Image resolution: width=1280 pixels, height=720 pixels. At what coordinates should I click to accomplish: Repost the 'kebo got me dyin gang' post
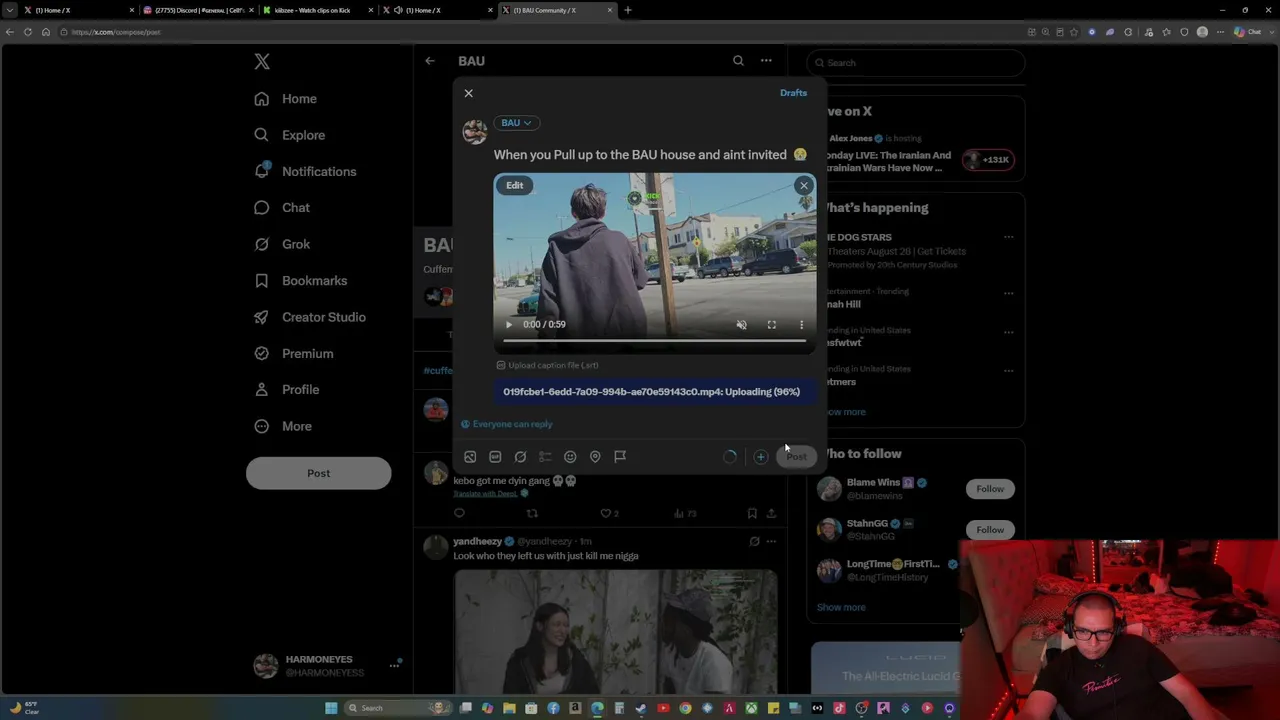[x=532, y=513]
